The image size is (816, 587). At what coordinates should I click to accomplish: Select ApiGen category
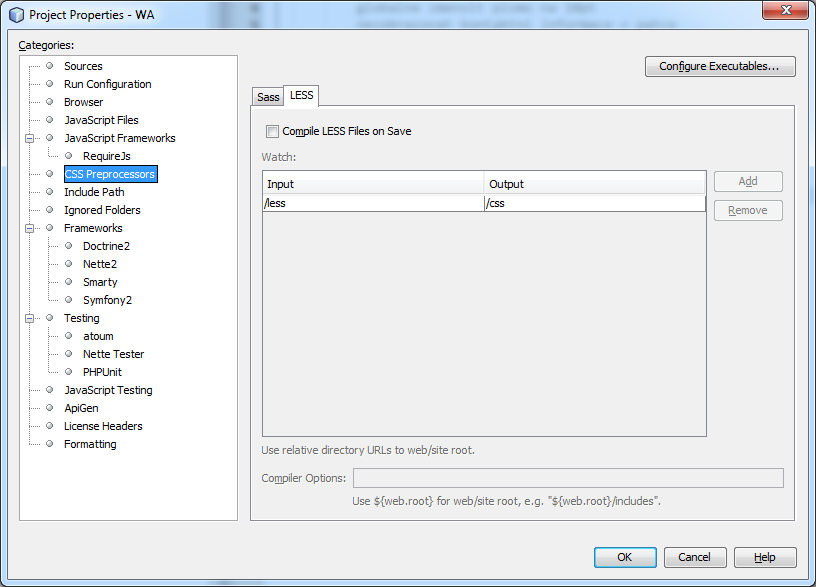click(81, 409)
